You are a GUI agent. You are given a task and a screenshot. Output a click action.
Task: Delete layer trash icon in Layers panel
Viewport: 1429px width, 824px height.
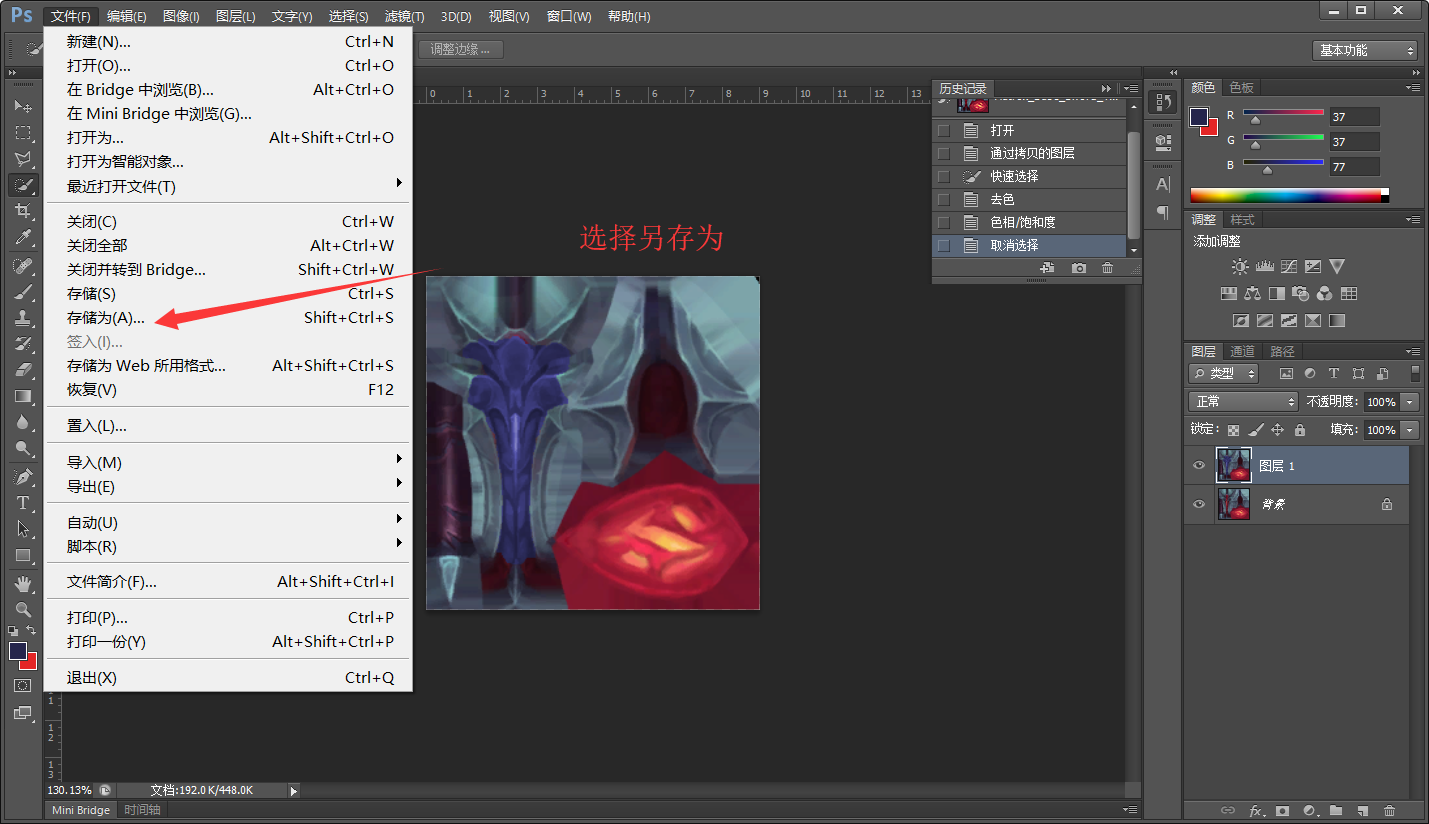pyautogui.click(x=1389, y=810)
